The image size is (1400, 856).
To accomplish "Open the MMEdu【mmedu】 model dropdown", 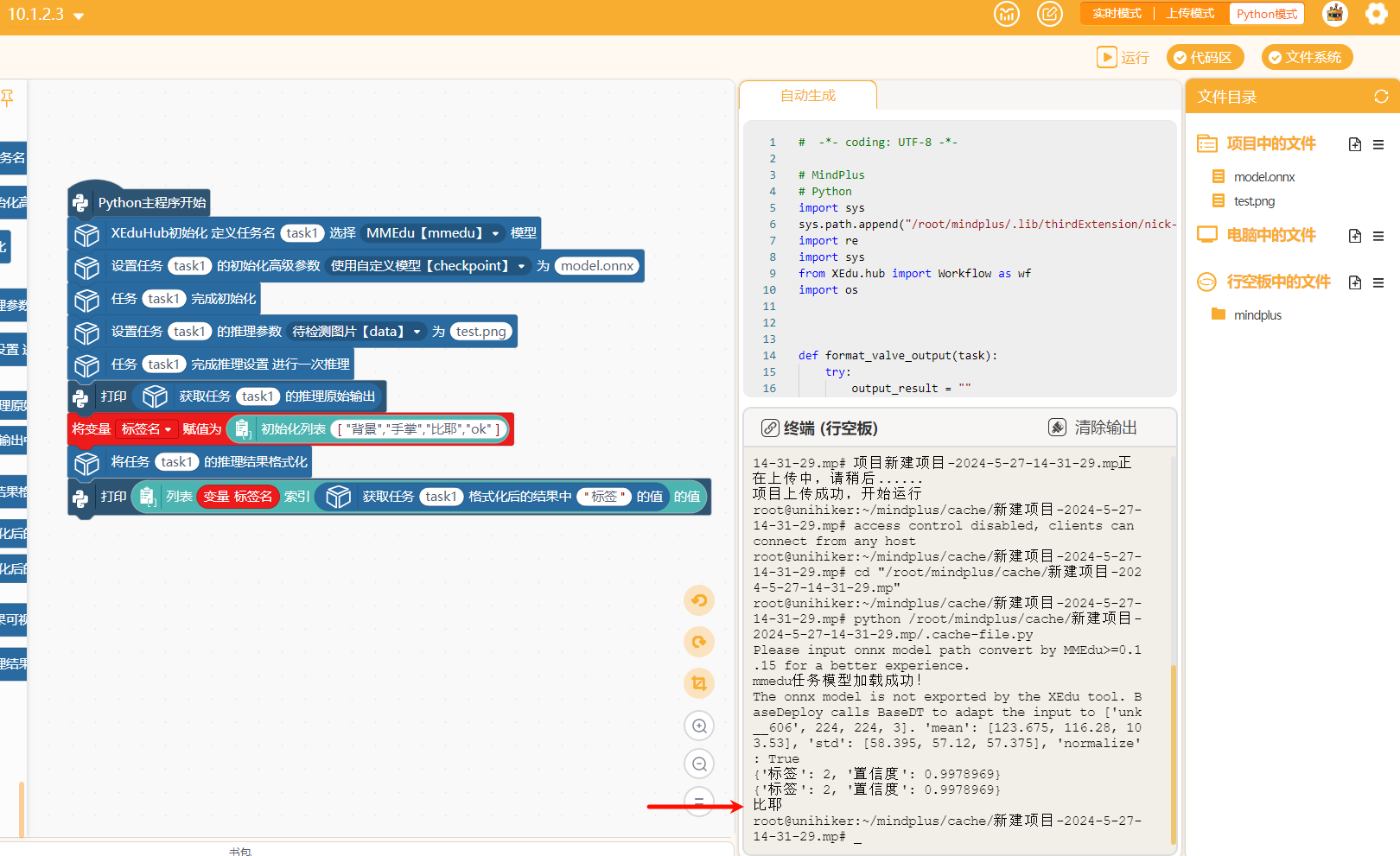I will tap(432, 233).
